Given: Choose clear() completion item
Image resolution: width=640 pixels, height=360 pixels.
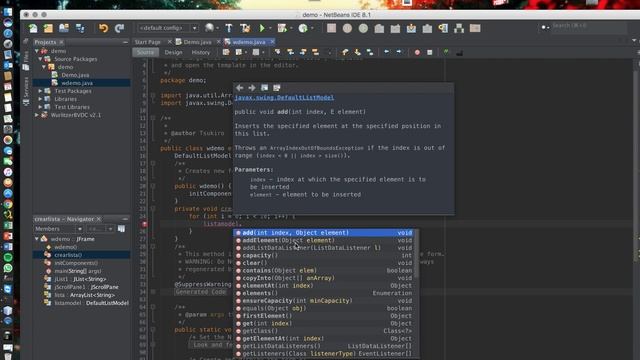Looking at the screenshot, I should tap(324, 263).
